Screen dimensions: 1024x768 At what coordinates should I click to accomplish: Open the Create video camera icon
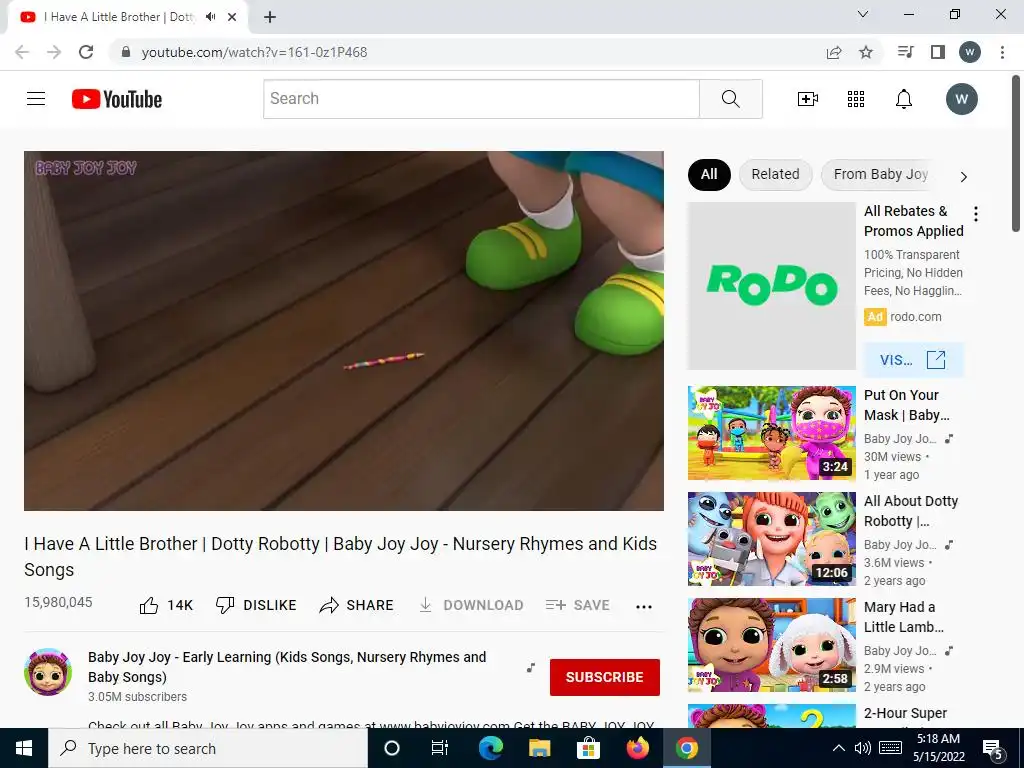(x=808, y=99)
